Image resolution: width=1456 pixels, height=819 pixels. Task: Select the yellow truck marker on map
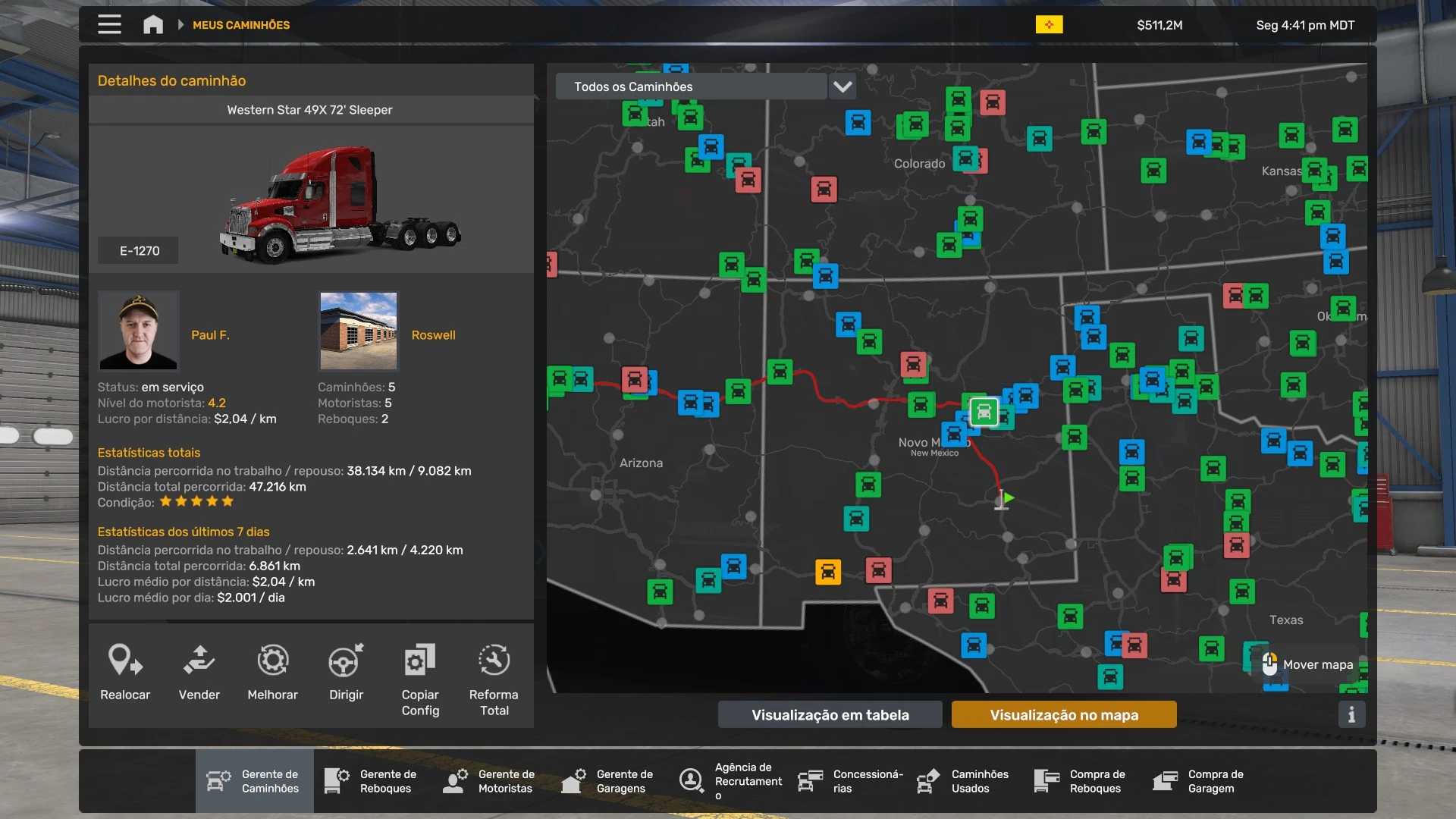[828, 572]
